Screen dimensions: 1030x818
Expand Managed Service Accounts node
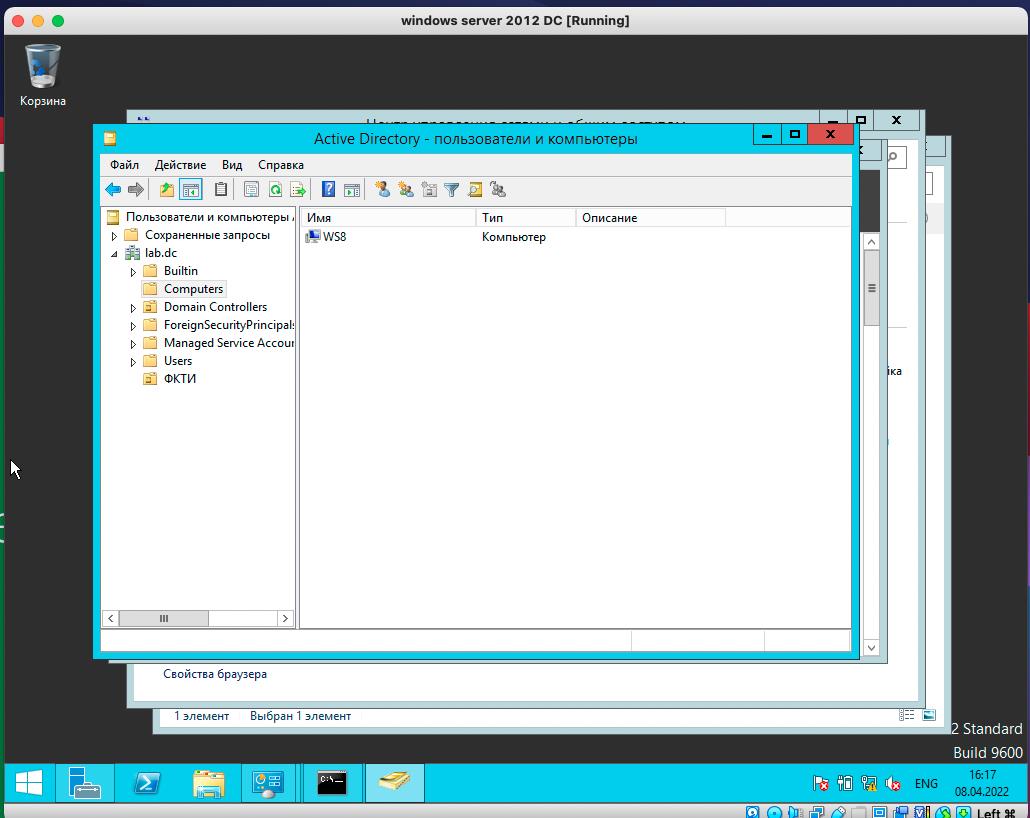tap(133, 344)
